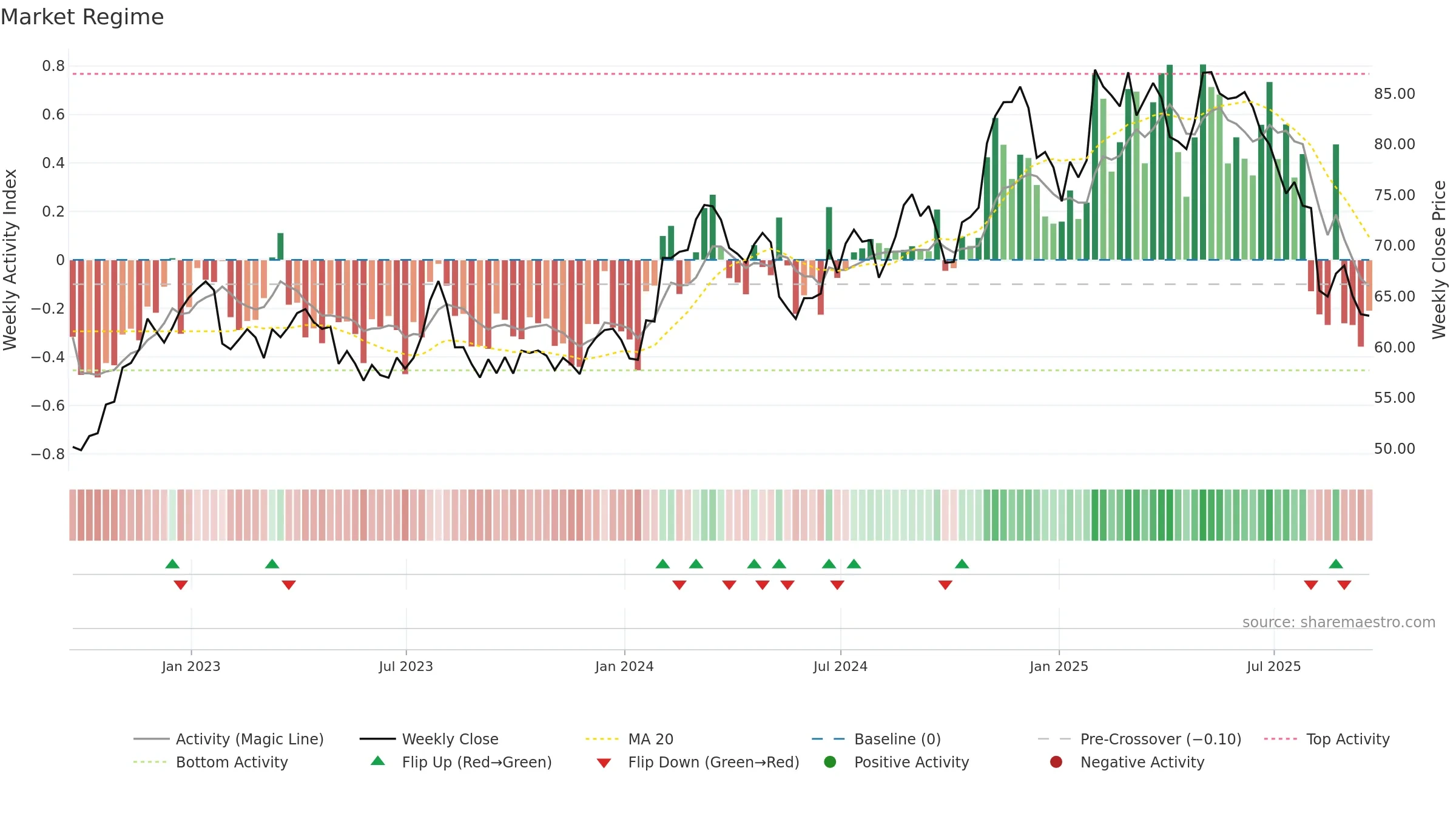Click the 50.00 price axis label

(x=1395, y=448)
